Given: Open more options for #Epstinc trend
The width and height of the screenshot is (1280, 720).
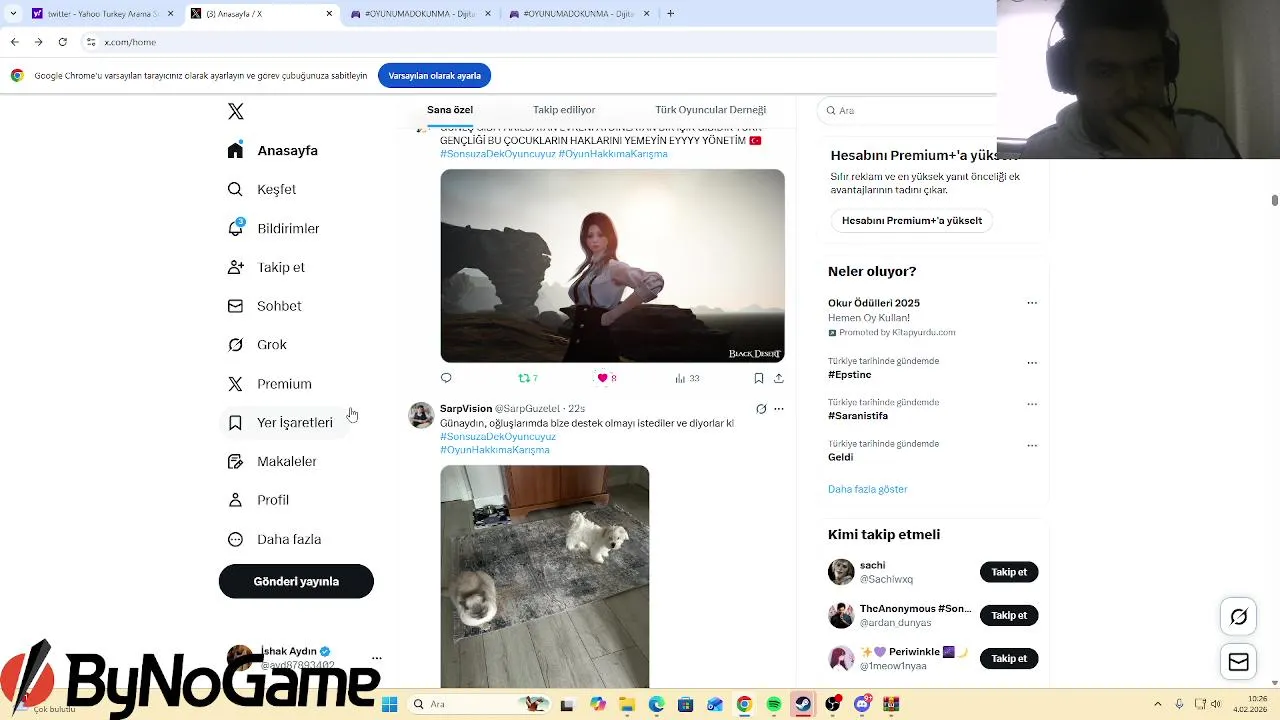Looking at the screenshot, I should point(1032,363).
